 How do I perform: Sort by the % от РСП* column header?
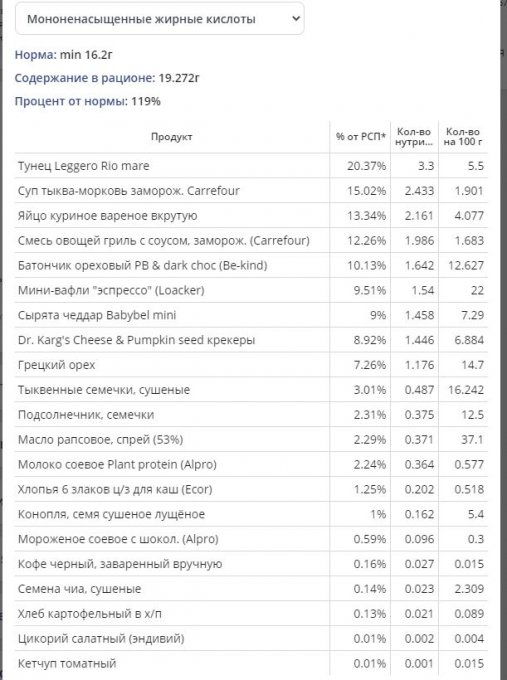(360, 137)
